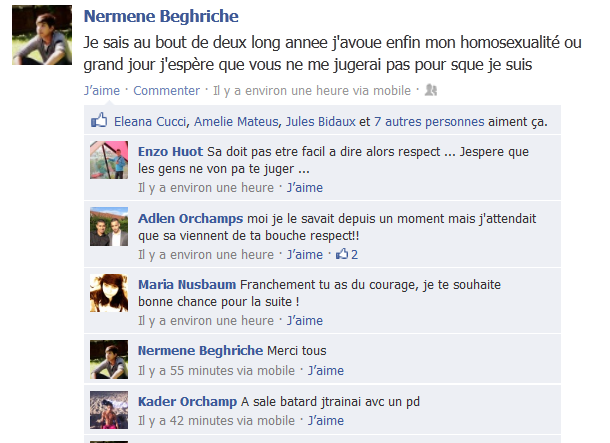Click the 2 likes thumbs-up on Adlen Orchamps' comment
The width and height of the screenshot is (610, 443).
347,254
